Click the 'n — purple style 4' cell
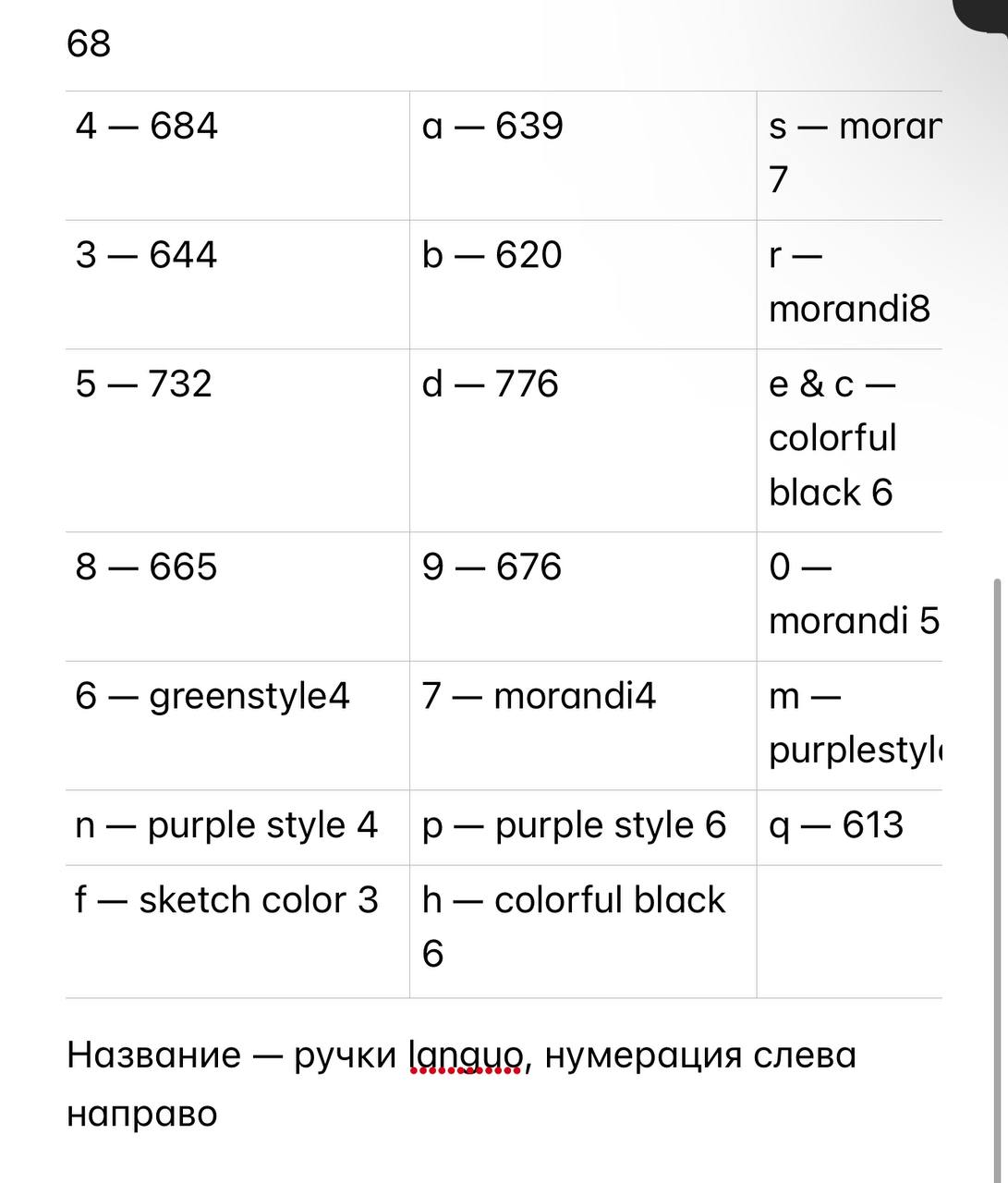Image resolution: width=1008 pixels, height=1183 pixels. (237, 828)
